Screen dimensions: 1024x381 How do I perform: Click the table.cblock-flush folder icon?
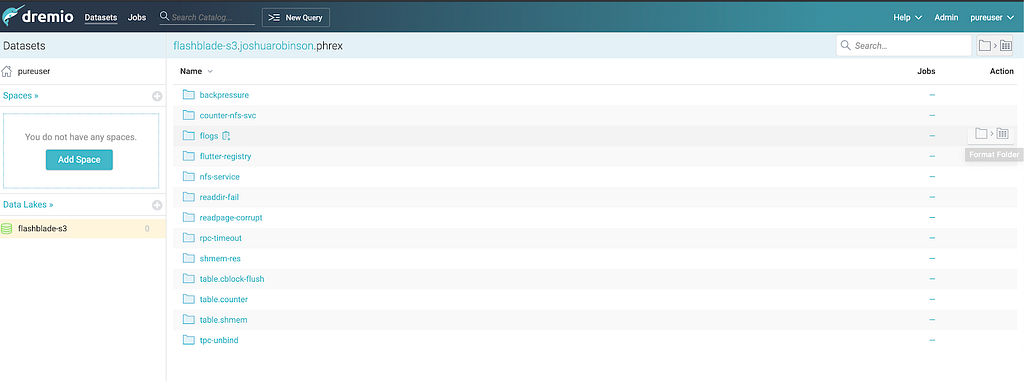click(189, 278)
